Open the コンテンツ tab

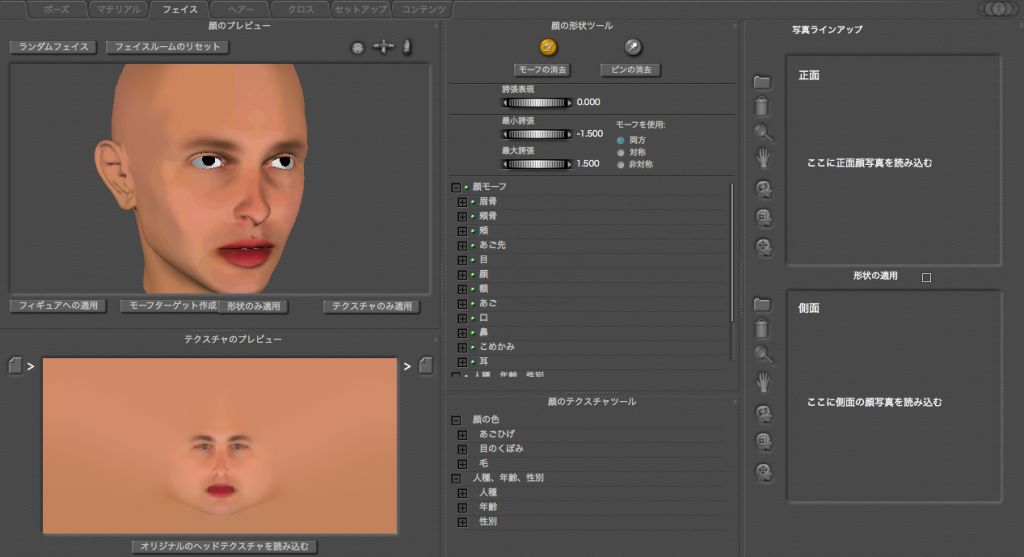[423, 9]
